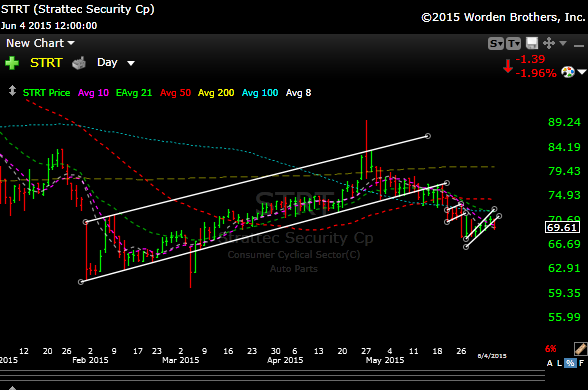Select the Avg 10 indicator label
The width and height of the screenshot is (588, 390).
[93, 93]
